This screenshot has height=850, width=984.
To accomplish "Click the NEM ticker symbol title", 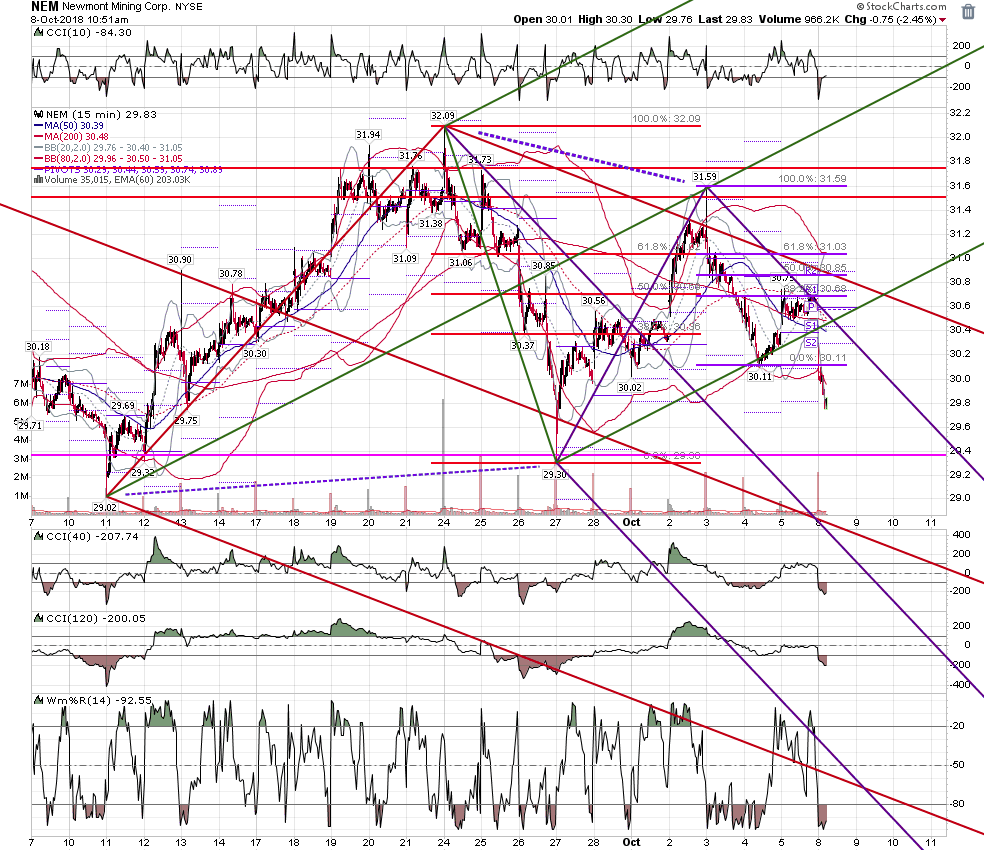I will click(45, 6).
